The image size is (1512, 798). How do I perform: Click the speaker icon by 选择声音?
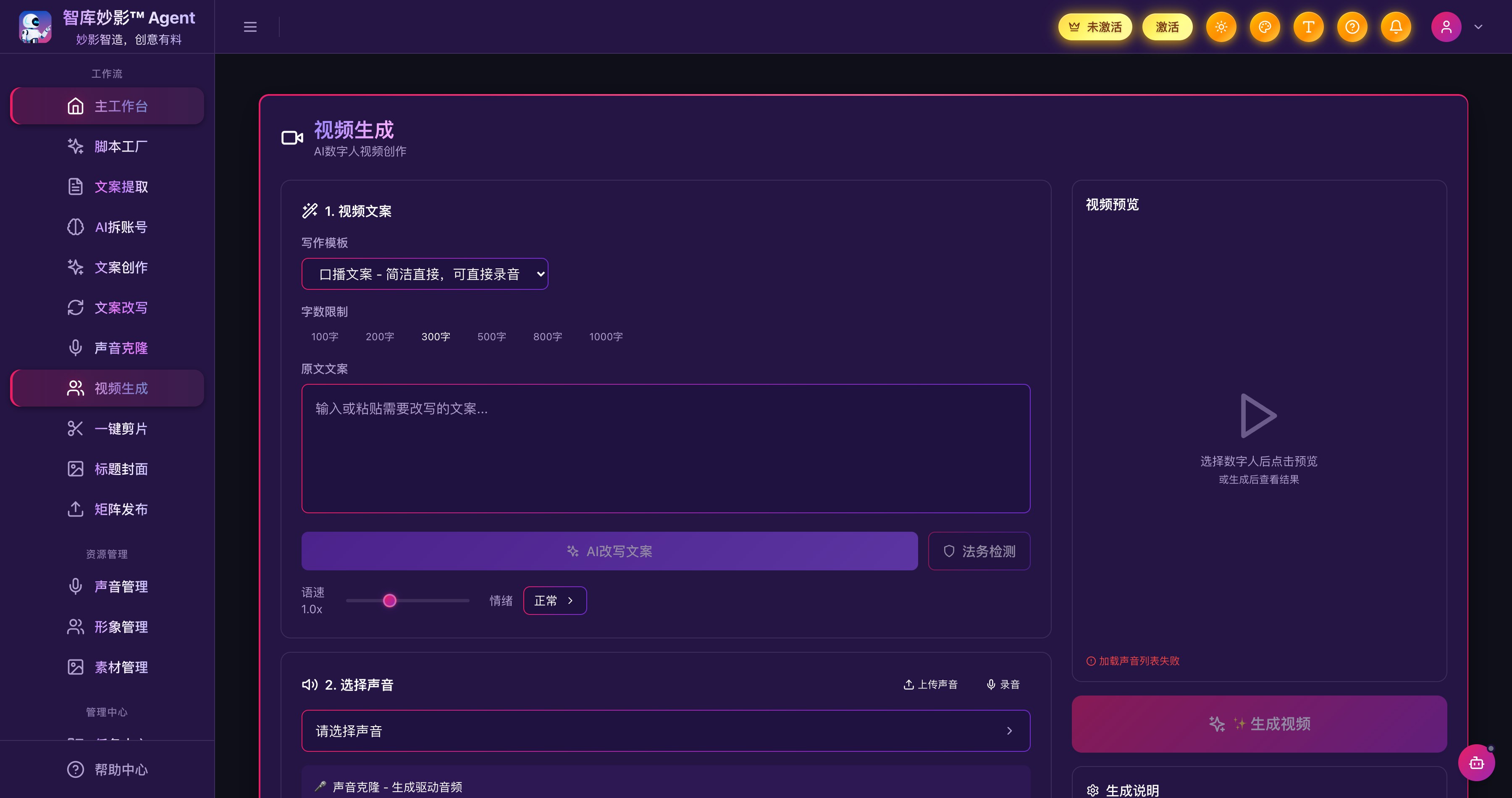[x=309, y=685]
